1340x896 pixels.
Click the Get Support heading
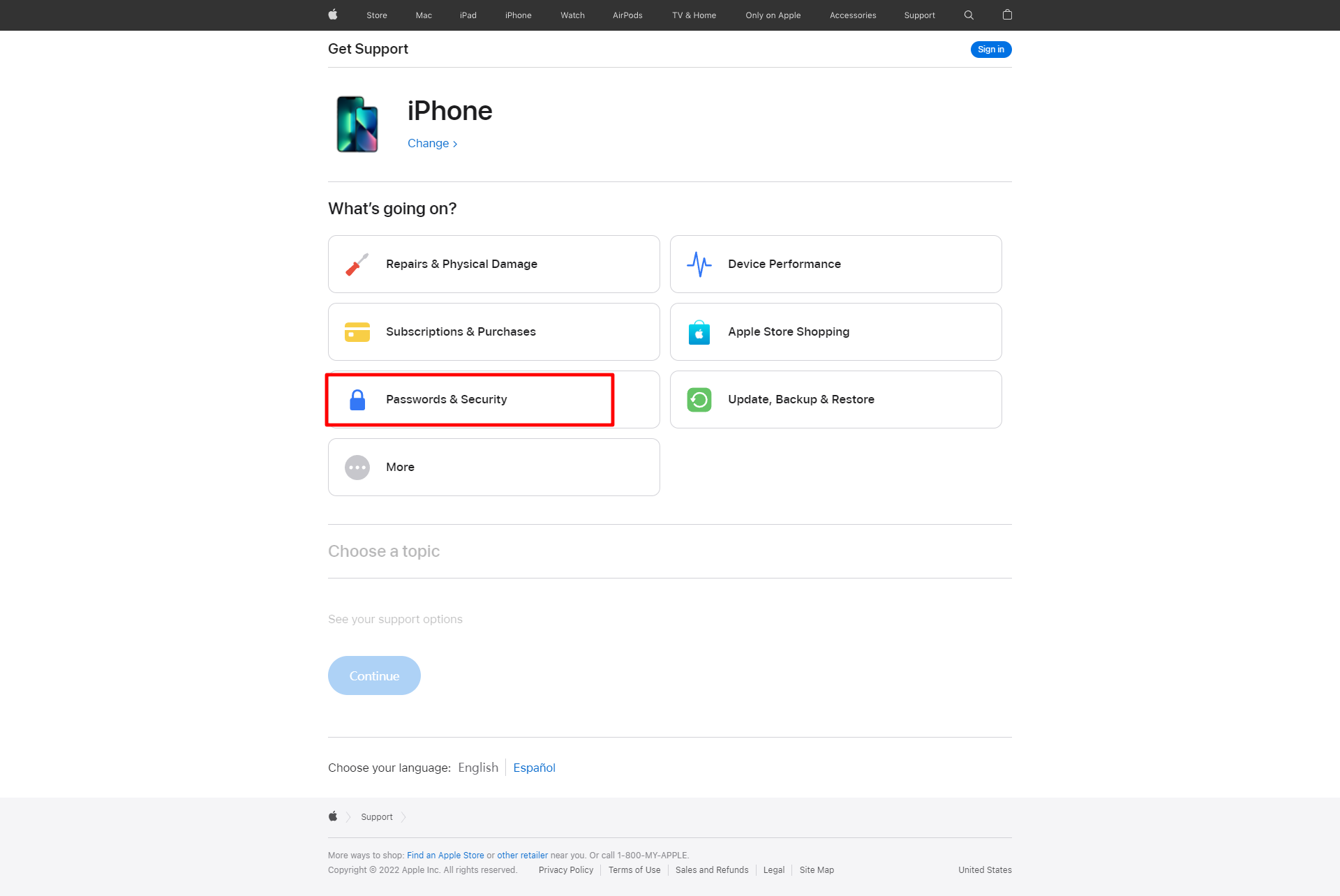click(368, 49)
